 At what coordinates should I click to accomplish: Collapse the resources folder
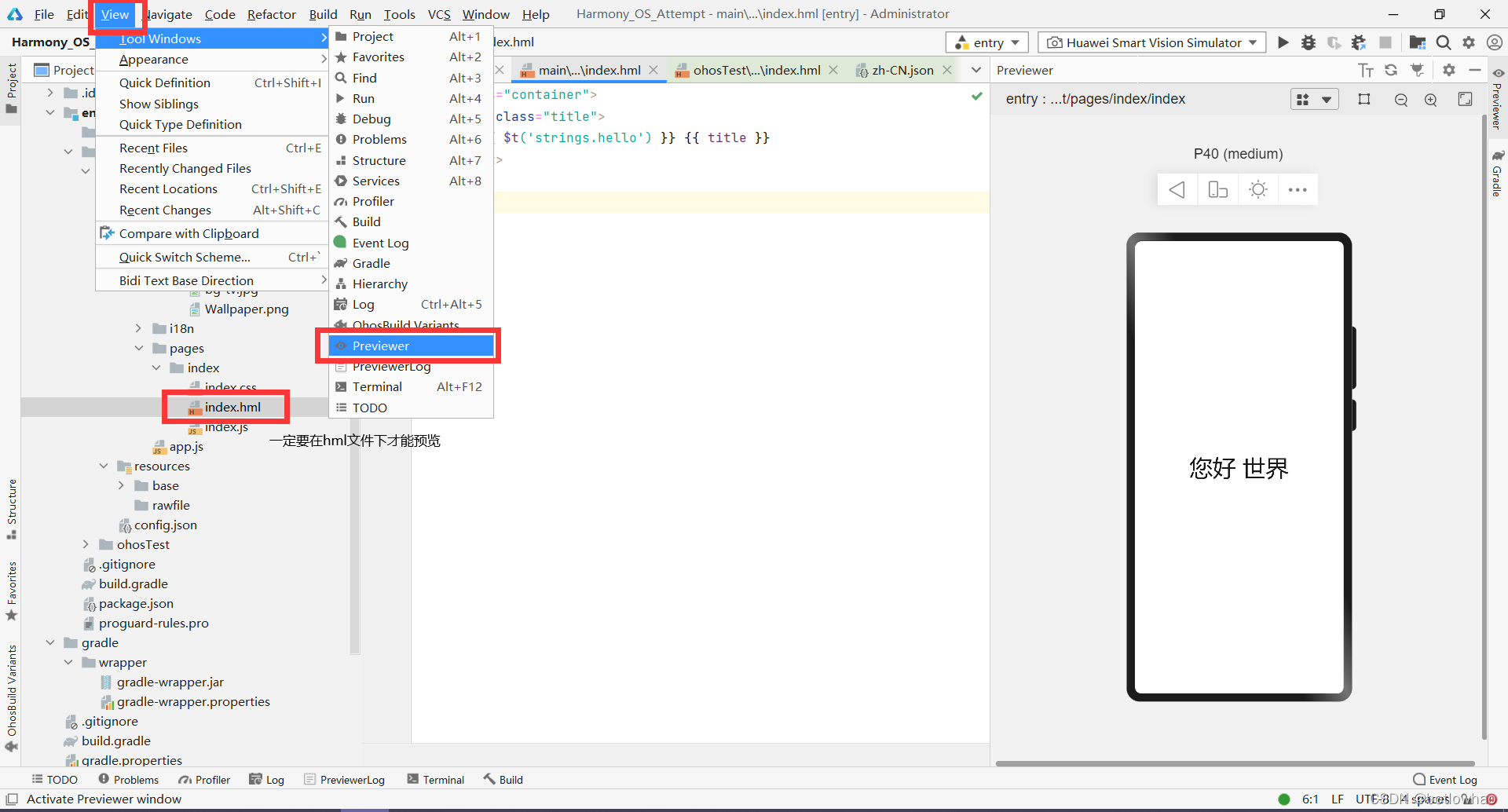tap(104, 466)
